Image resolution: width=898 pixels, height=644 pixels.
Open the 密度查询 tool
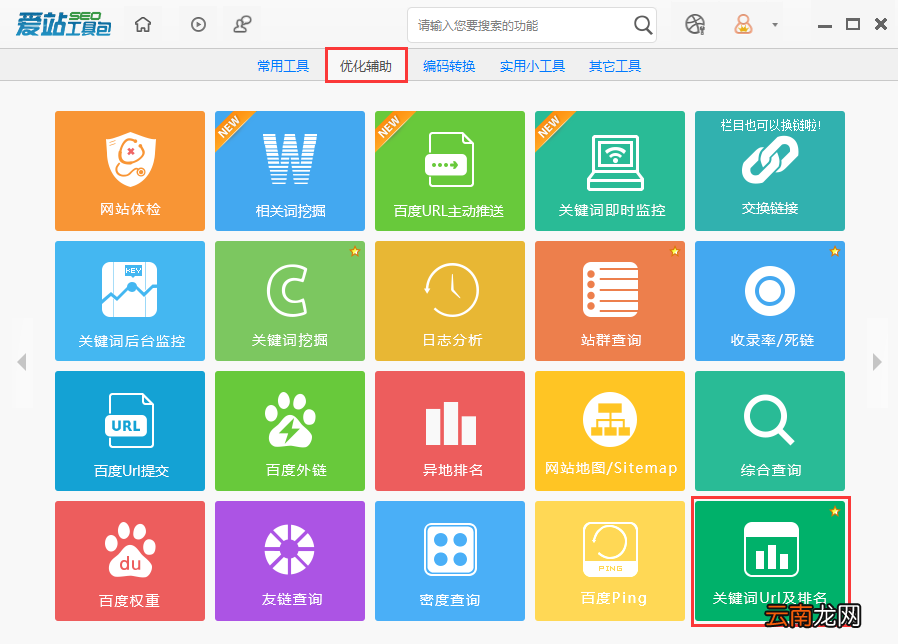tap(450, 561)
